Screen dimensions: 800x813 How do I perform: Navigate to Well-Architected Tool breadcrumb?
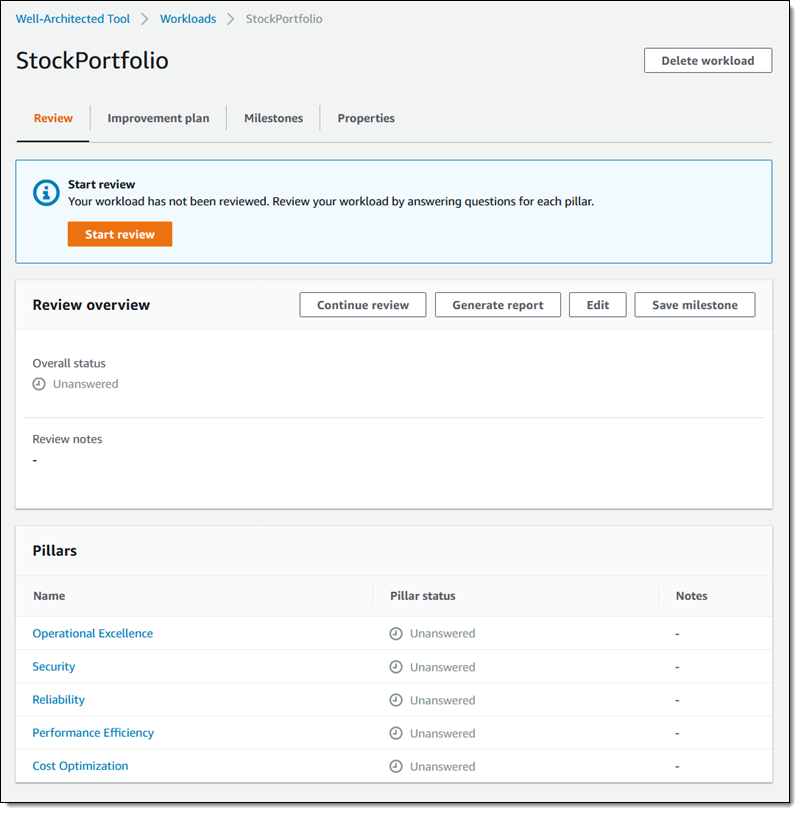click(x=73, y=19)
